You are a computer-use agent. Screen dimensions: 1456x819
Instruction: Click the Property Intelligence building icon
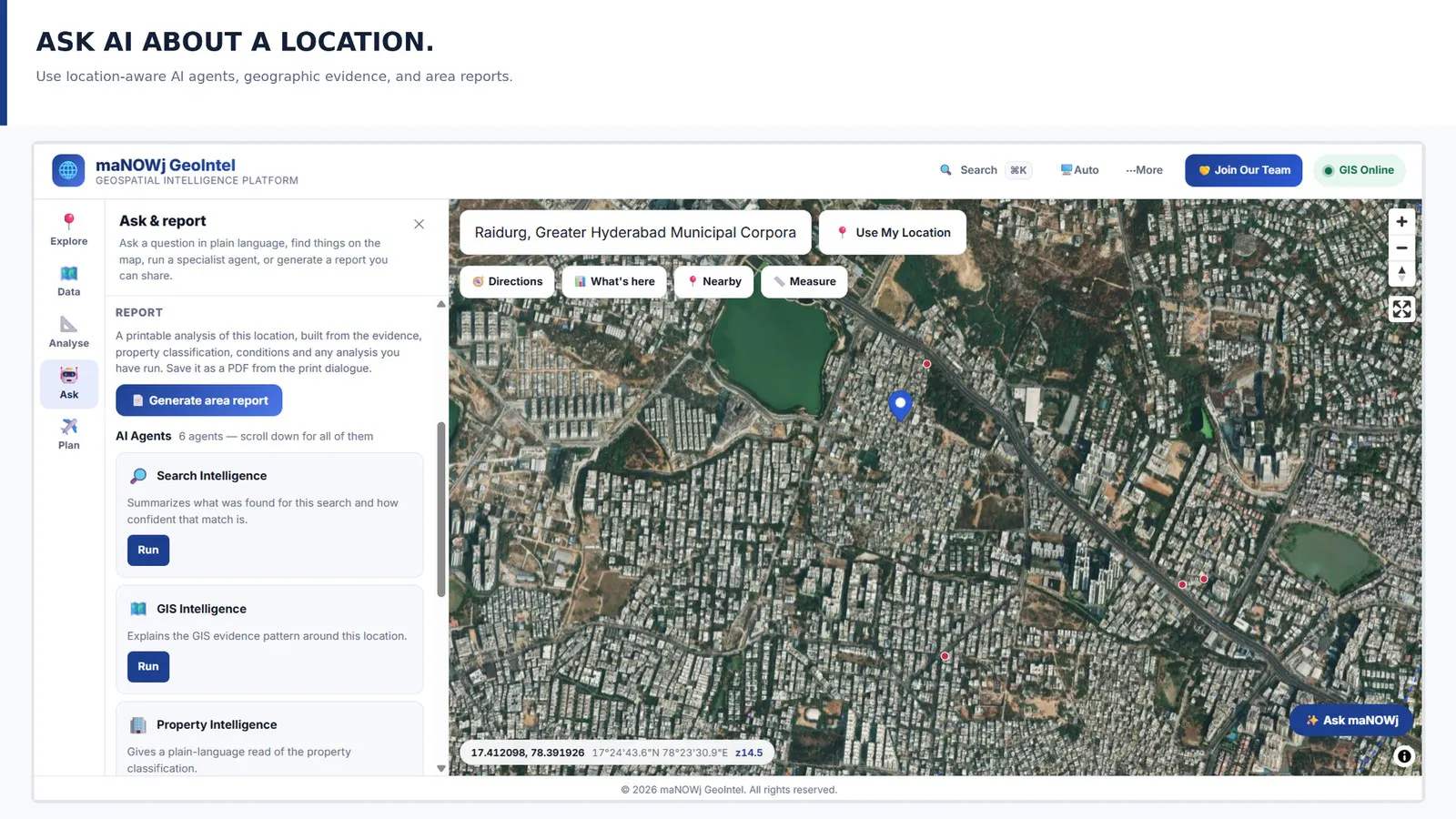[138, 725]
